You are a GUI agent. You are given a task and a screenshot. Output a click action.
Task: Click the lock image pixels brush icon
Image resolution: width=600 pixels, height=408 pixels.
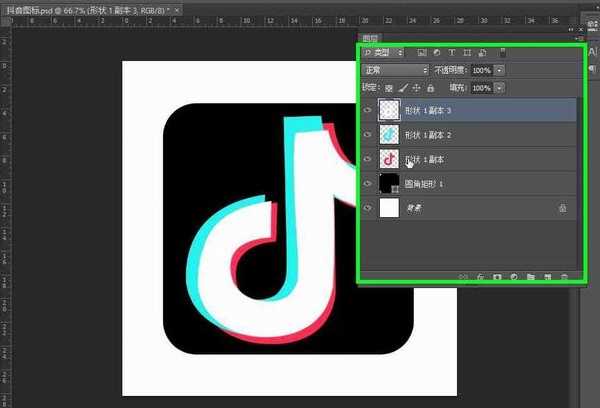click(x=402, y=89)
